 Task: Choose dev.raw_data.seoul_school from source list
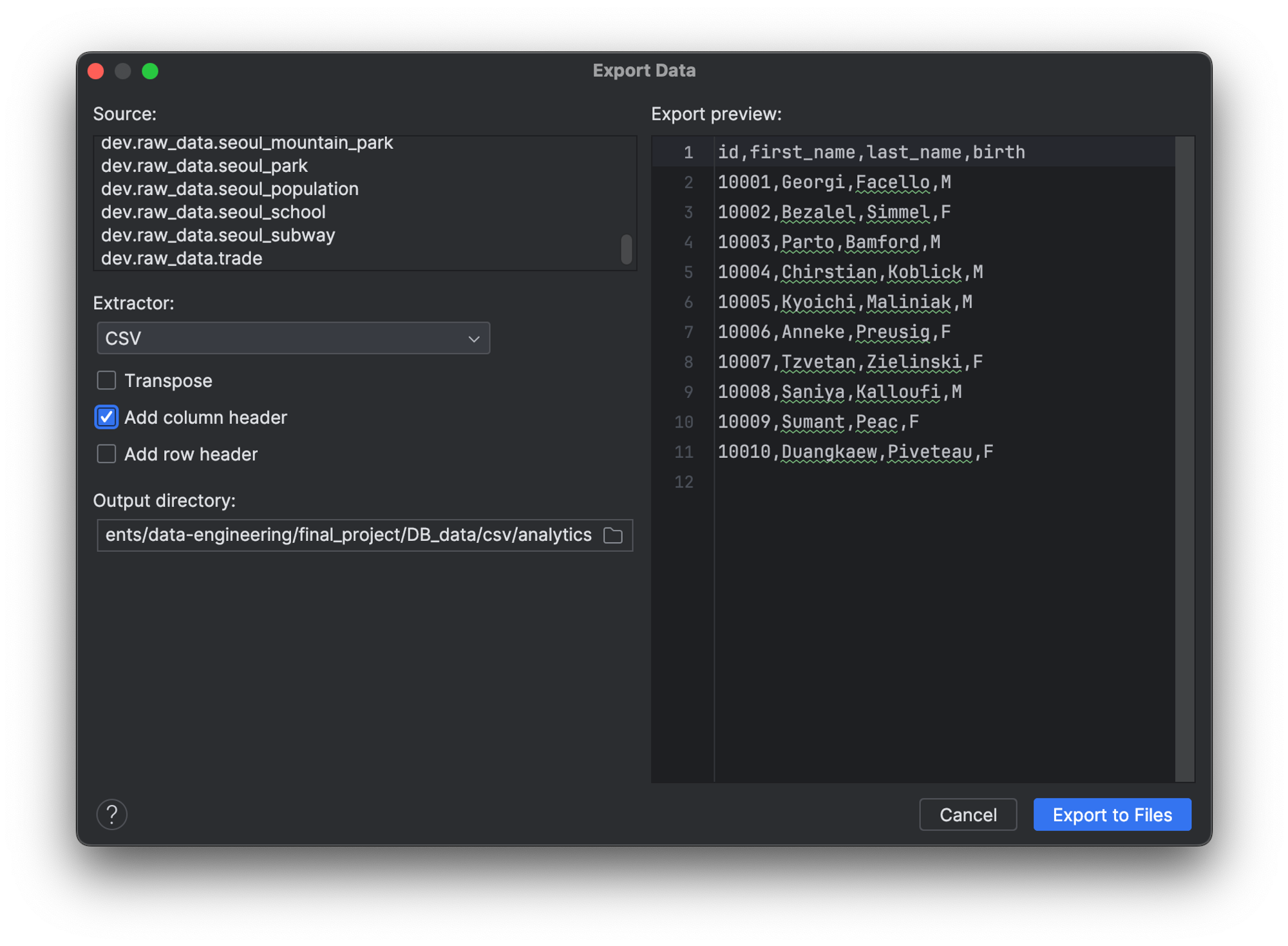[213, 212]
